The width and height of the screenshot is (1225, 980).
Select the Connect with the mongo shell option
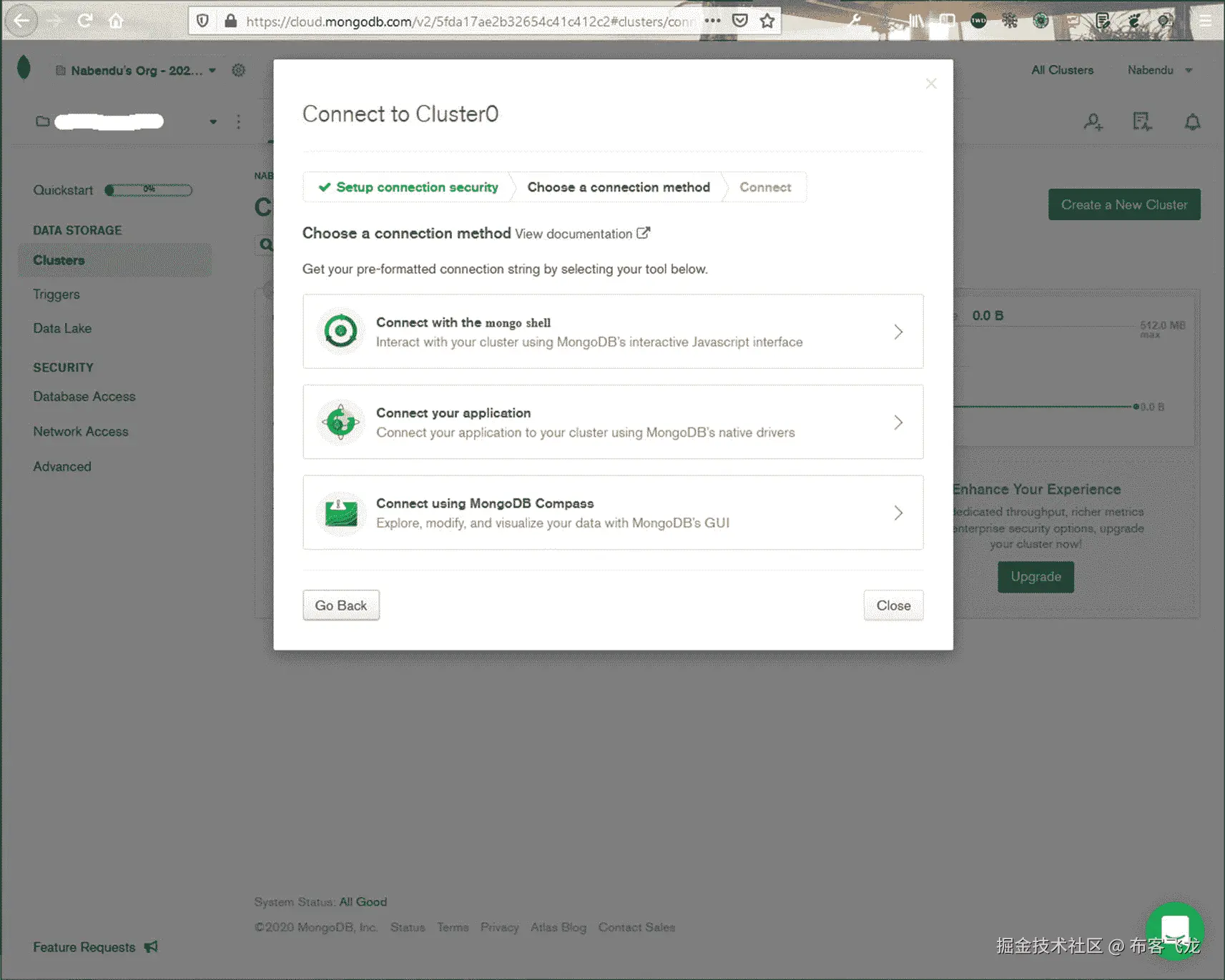(x=613, y=332)
